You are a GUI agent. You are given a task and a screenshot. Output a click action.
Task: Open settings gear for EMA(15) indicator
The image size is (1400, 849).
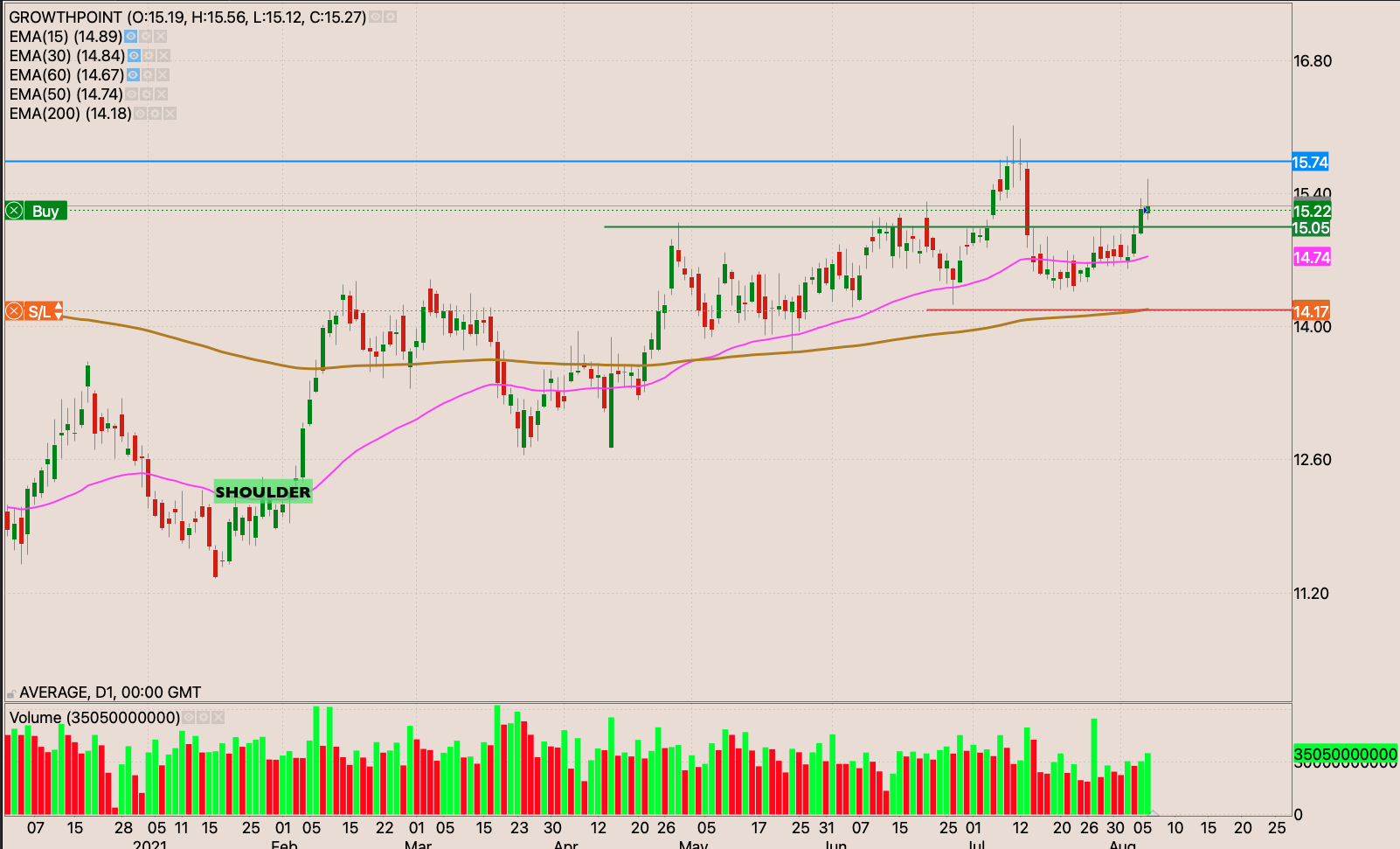[x=146, y=37]
